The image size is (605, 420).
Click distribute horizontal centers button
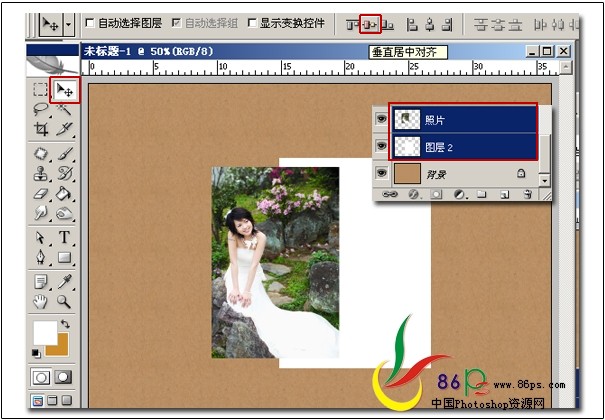coord(559,25)
